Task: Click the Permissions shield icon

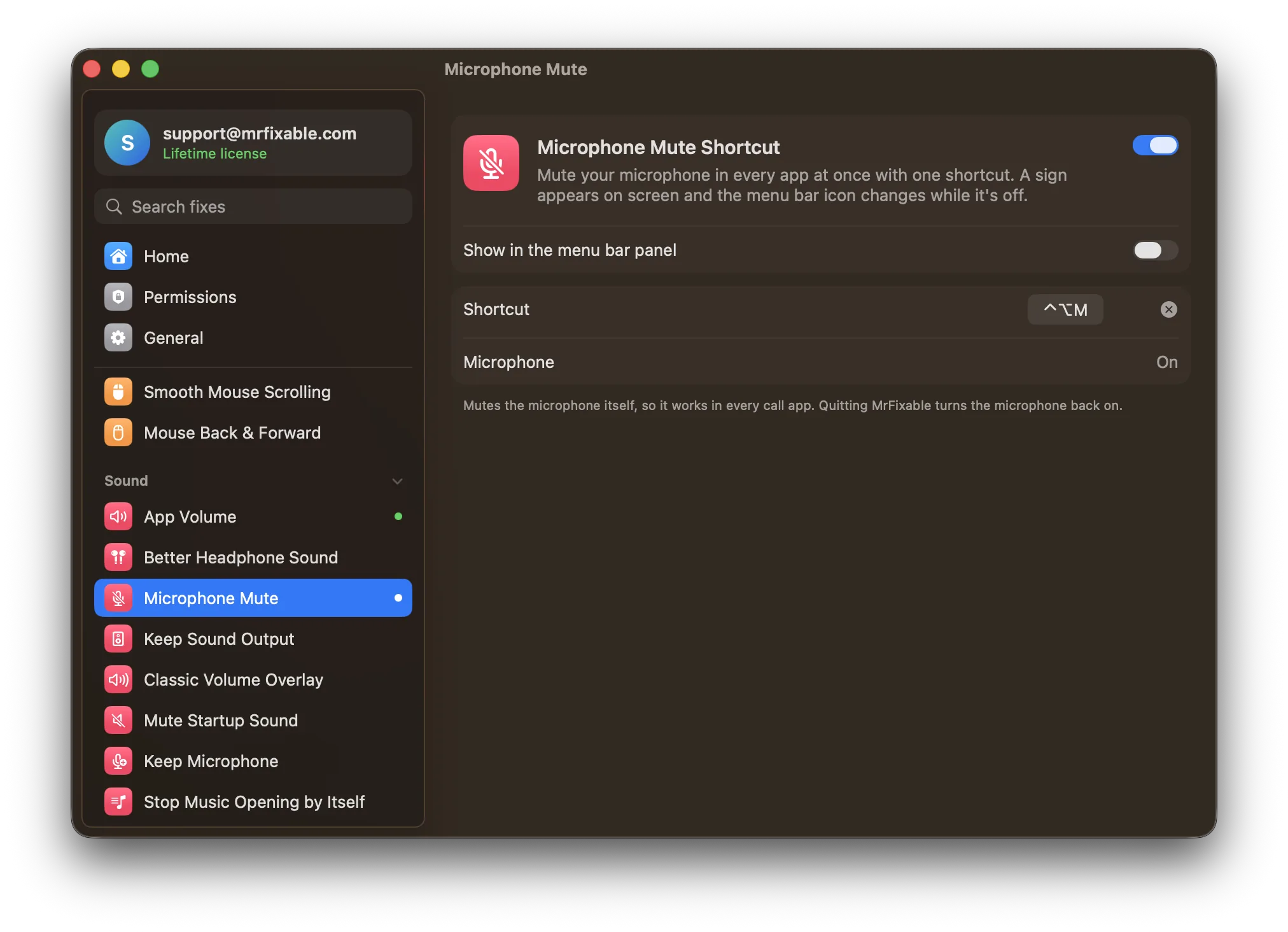Action: point(118,297)
